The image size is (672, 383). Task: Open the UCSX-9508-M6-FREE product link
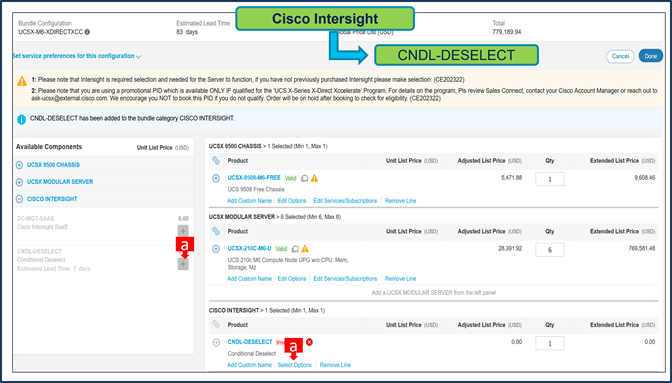(x=254, y=178)
